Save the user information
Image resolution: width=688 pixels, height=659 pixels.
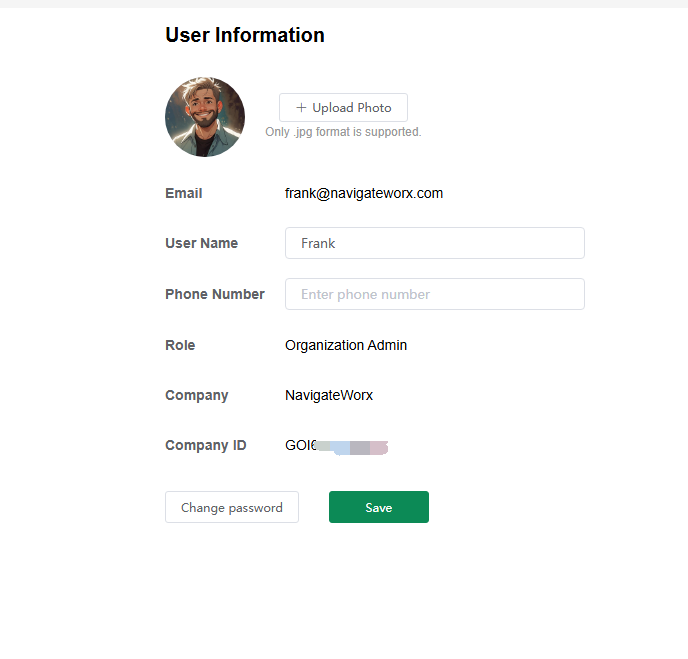pyautogui.click(x=379, y=507)
